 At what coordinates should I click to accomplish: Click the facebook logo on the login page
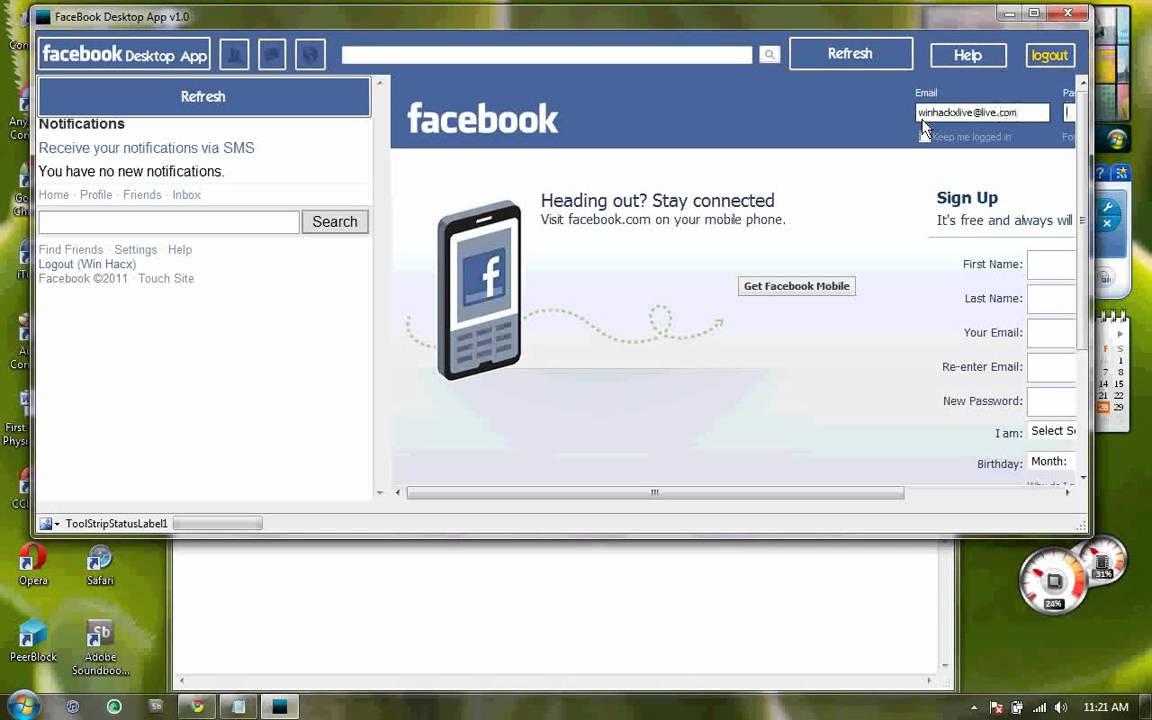click(x=483, y=118)
